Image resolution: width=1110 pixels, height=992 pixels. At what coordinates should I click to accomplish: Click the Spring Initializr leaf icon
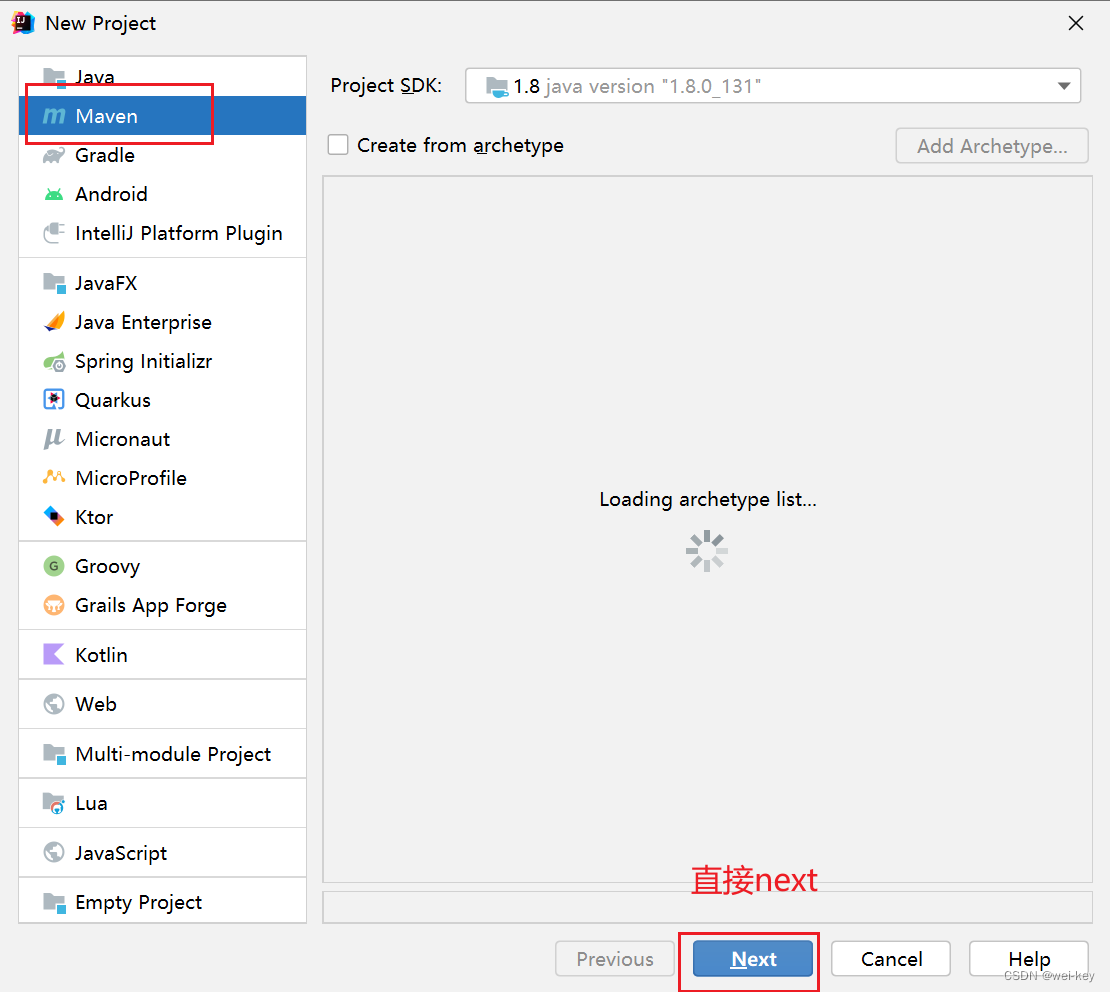55,362
